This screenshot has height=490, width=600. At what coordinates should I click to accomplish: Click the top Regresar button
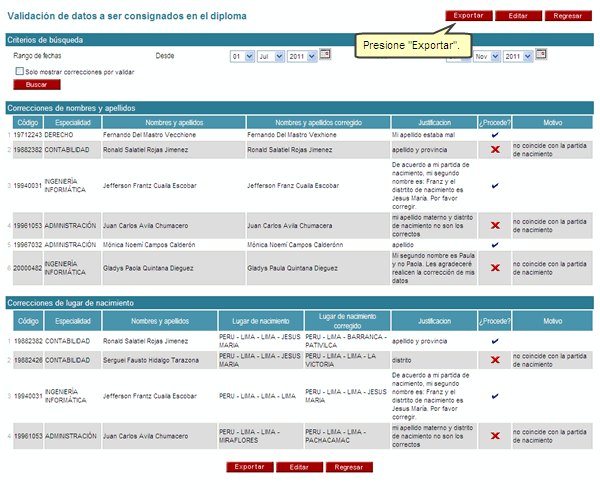click(x=568, y=16)
